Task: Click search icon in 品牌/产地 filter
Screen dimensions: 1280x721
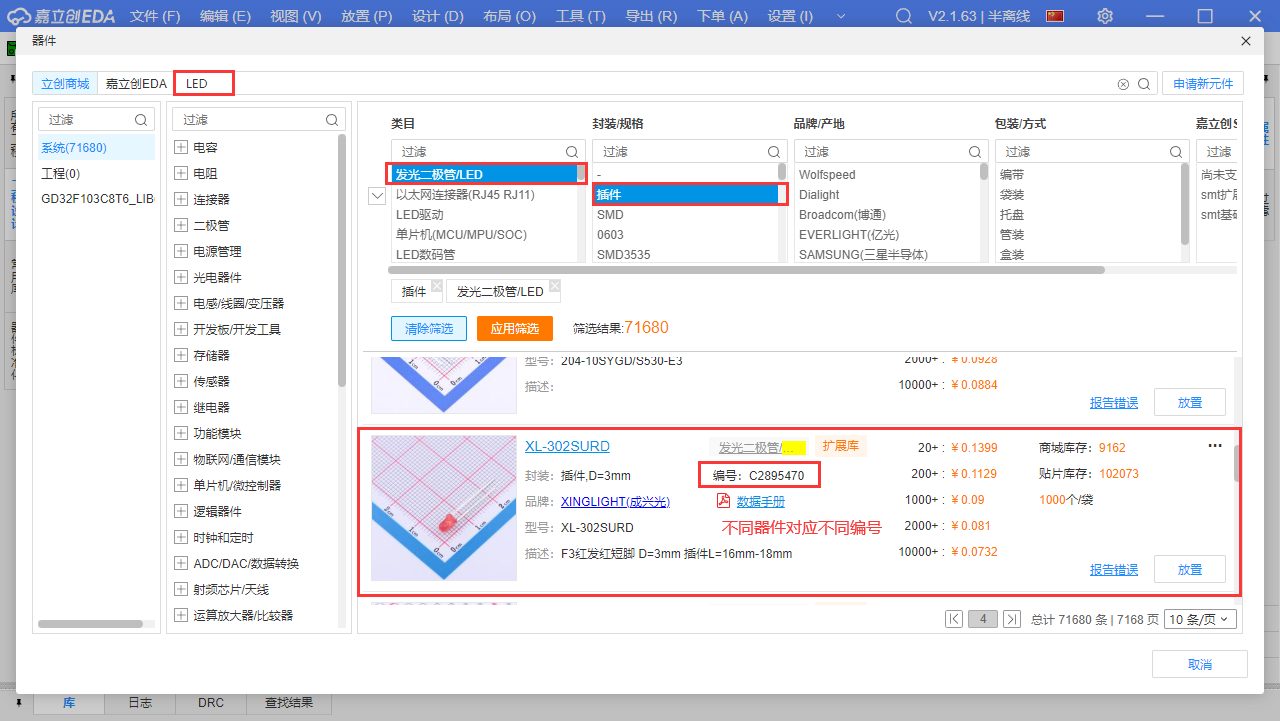Action: tap(975, 152)
